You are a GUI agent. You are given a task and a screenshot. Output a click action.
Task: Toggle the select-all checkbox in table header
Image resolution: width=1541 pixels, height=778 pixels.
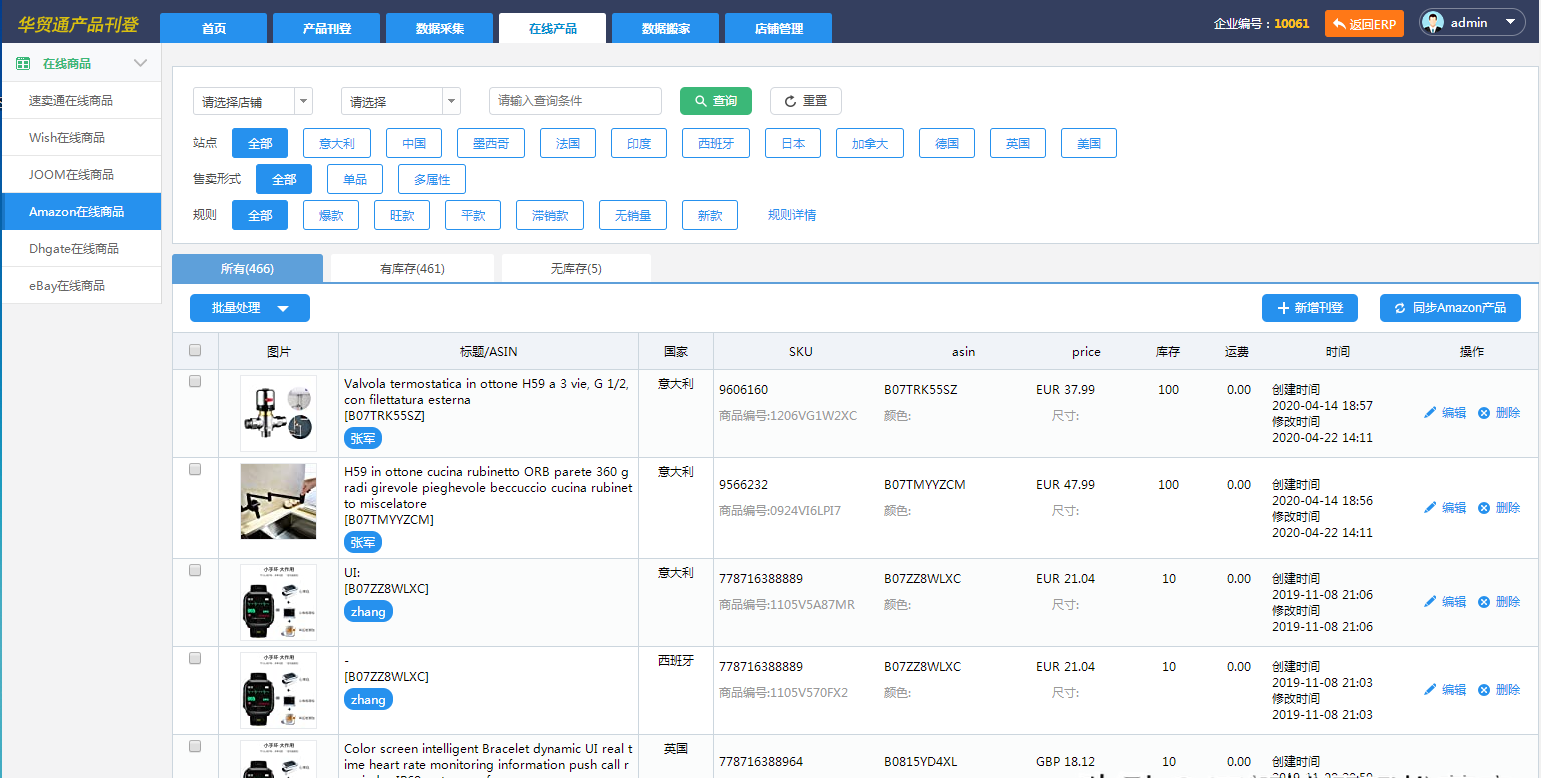(x=195, y=350)
